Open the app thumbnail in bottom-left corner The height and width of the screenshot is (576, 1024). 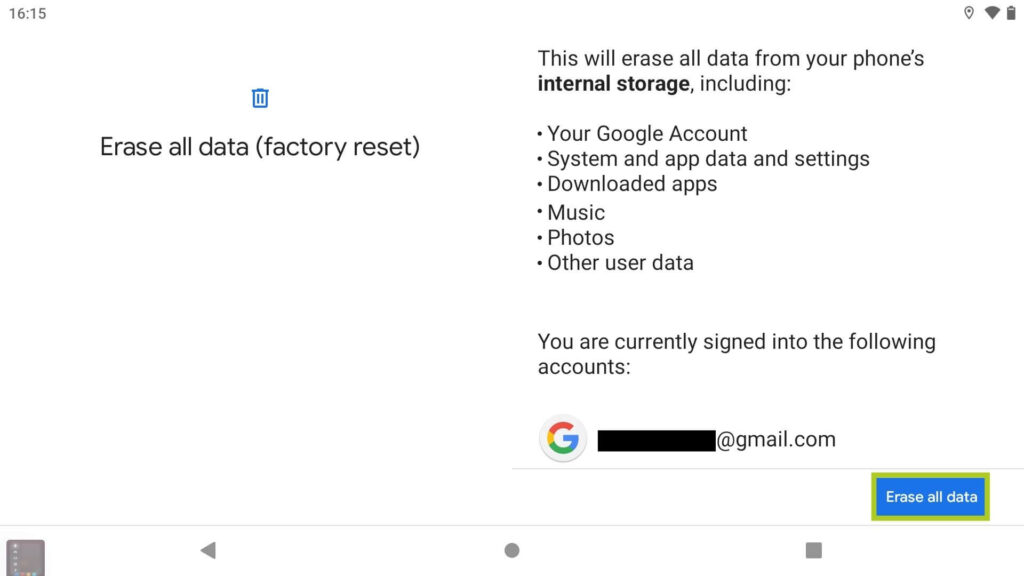pyautogui.click(x=26, y=557)
